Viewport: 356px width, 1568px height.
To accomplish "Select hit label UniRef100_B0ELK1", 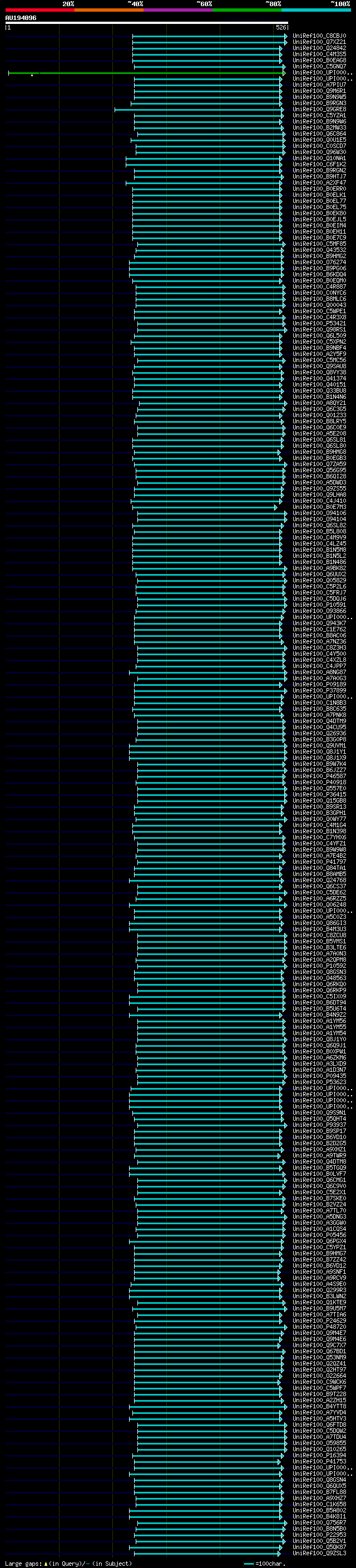I will tap(319, 195).
